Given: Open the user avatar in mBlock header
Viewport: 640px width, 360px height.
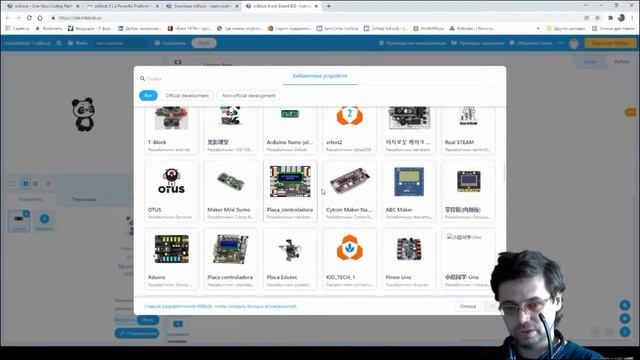Looking at the screenshot, I should coord(574,43).
